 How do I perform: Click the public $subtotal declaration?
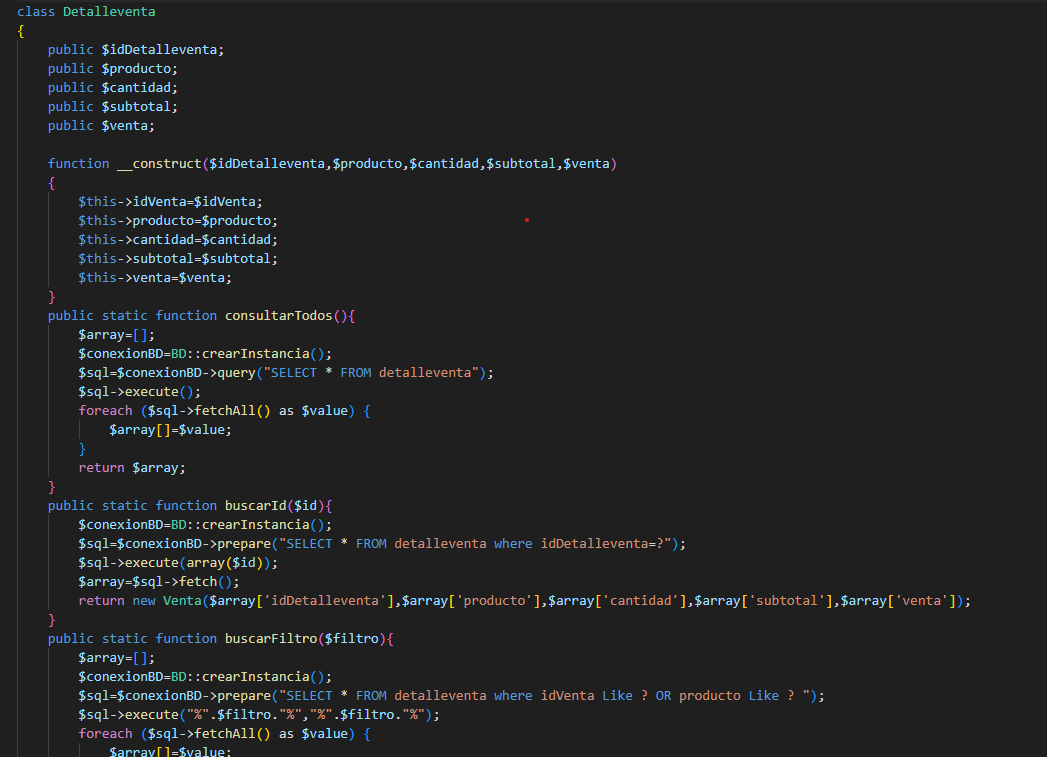tap(113, 107)
